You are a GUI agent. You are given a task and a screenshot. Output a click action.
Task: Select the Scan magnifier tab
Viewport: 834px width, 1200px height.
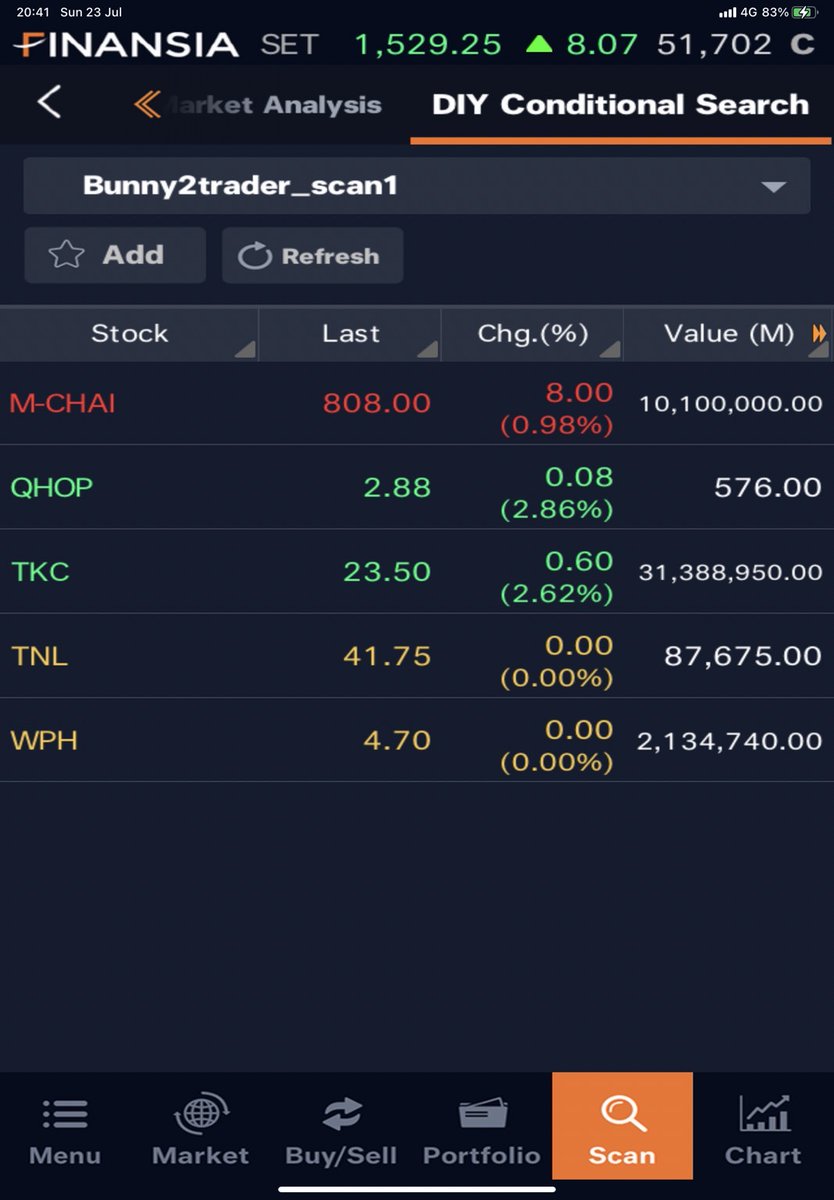tap(622, 1126)
